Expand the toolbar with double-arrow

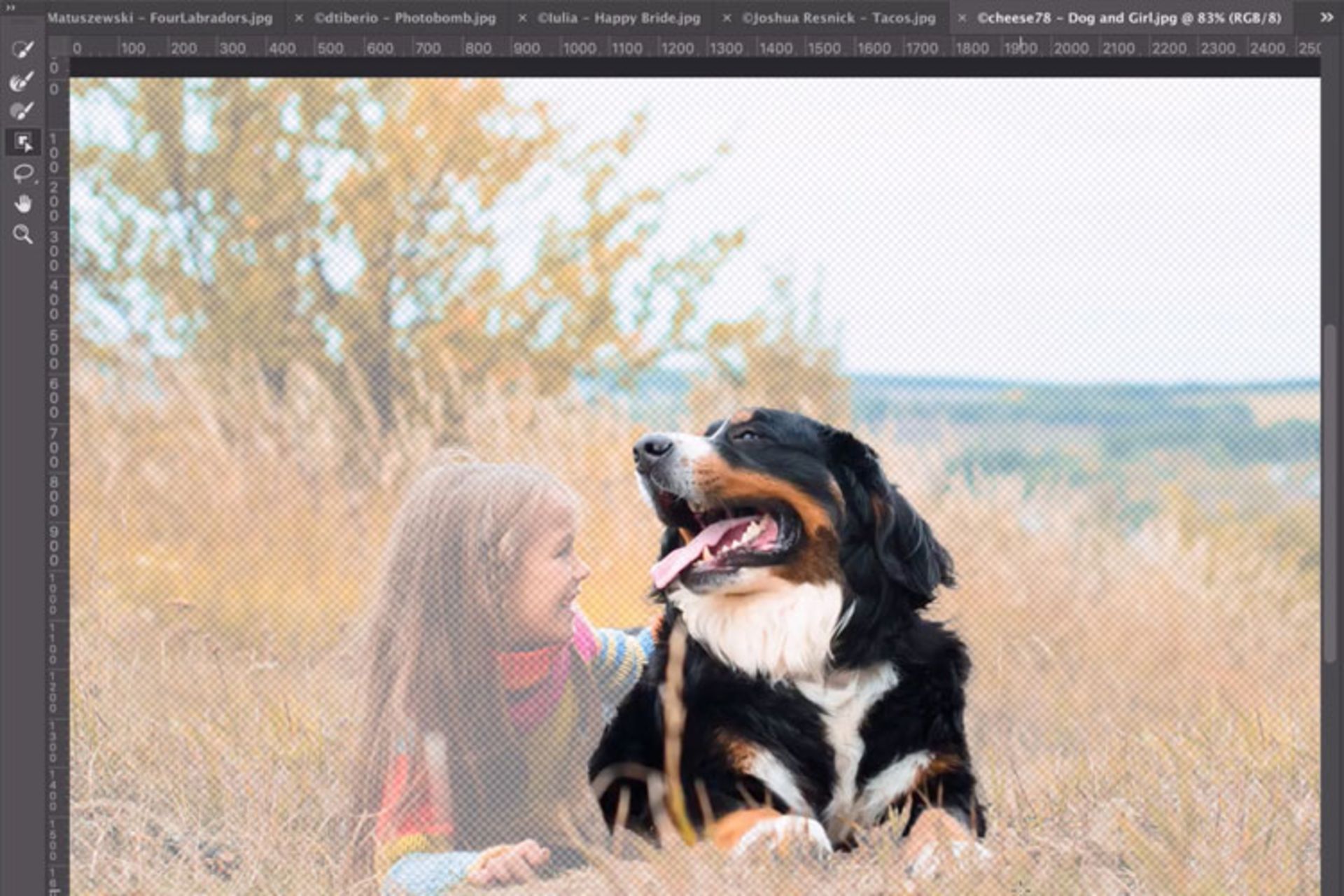(x=10, y=8)
